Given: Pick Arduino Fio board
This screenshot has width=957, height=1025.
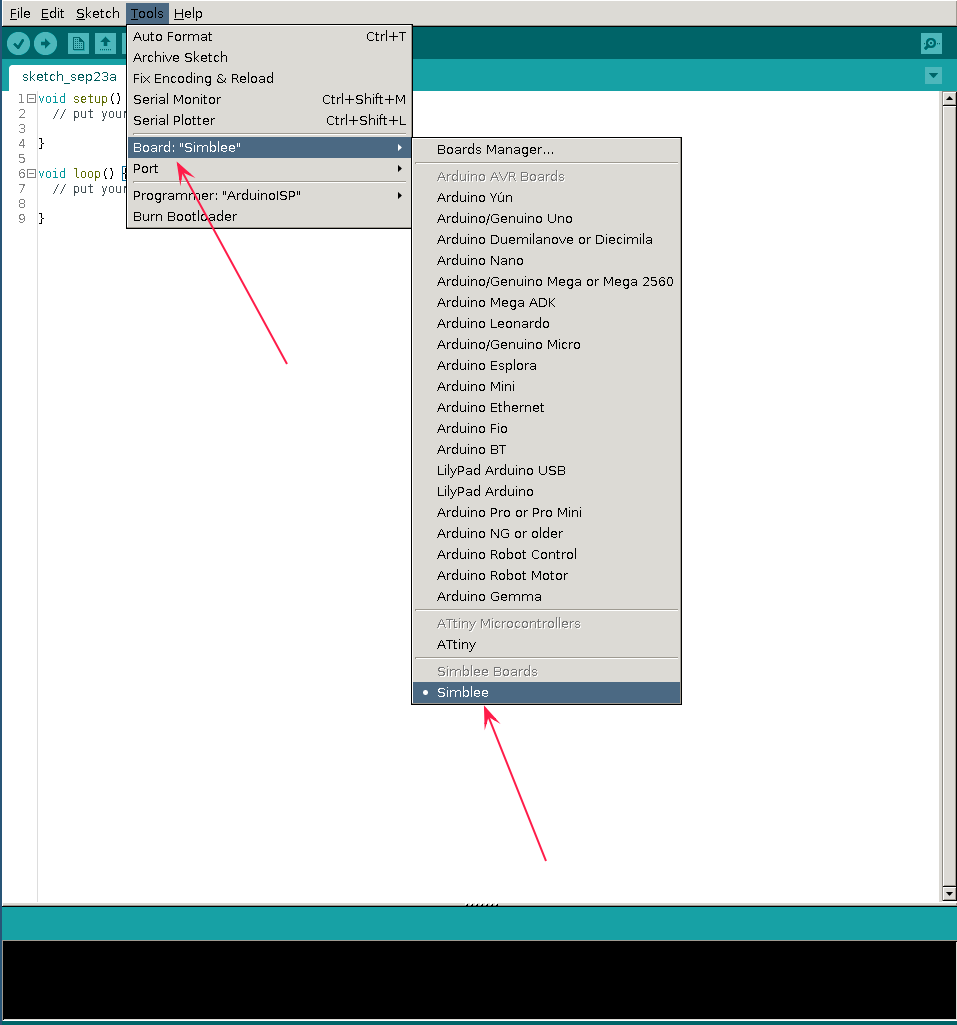Looking at the screenshot, I should (x=546, y=428).
